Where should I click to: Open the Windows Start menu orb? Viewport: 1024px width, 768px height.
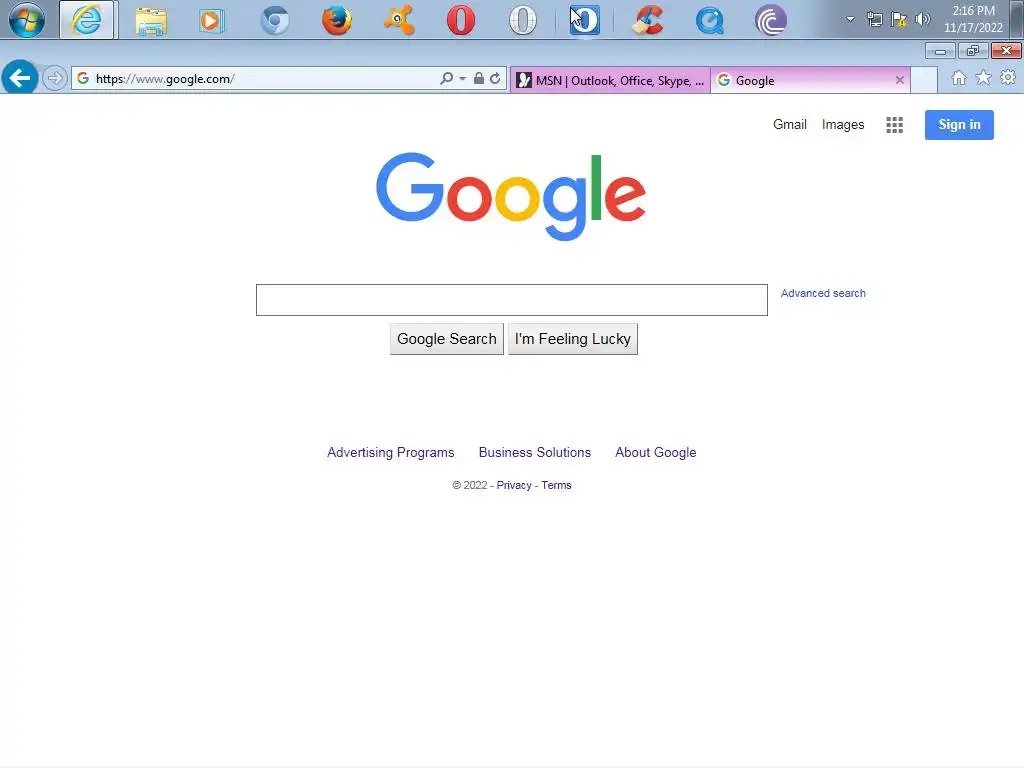pos(27,20)
